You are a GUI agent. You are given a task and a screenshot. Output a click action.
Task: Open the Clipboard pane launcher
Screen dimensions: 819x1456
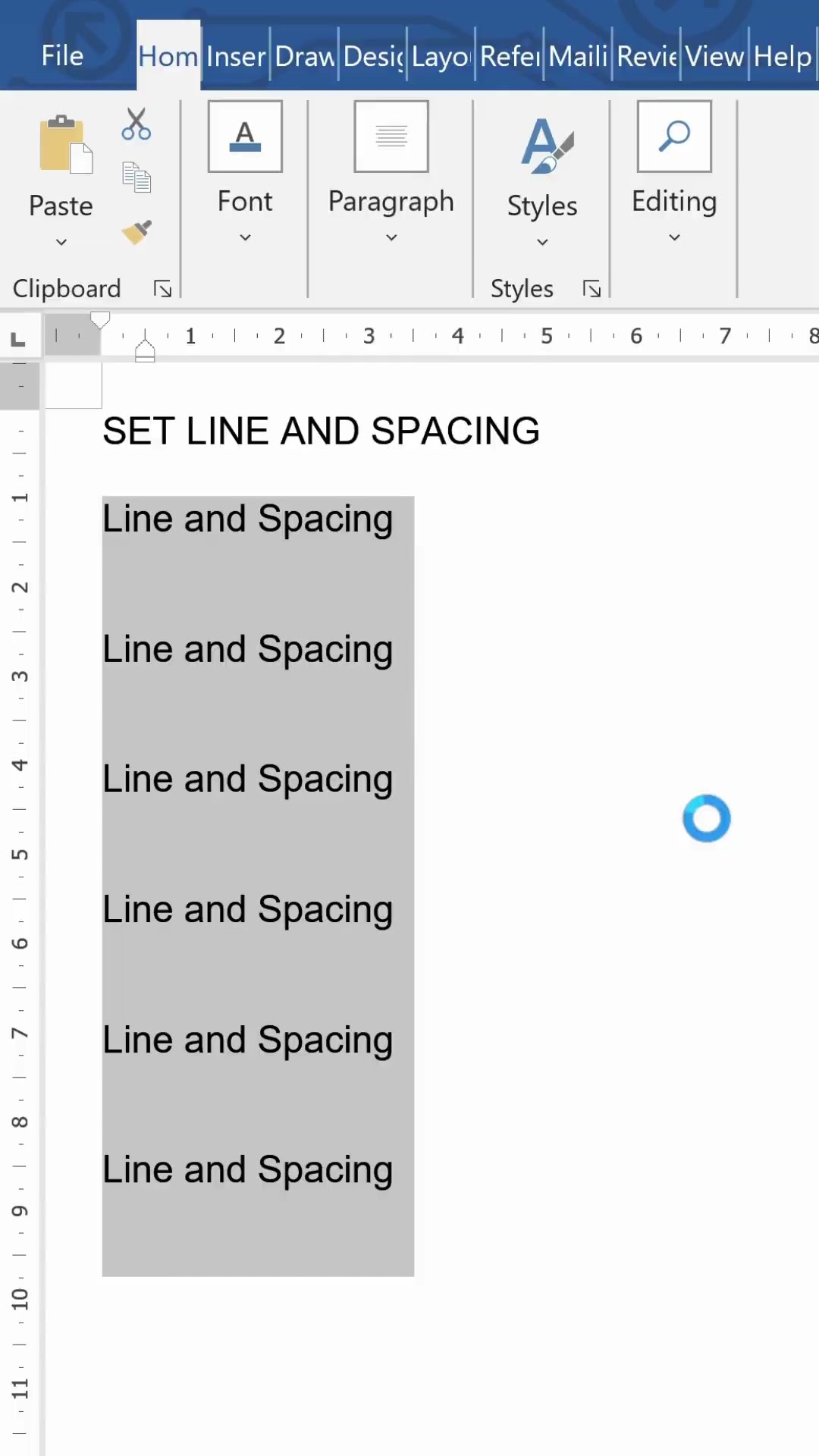click(x=162, y=289)
